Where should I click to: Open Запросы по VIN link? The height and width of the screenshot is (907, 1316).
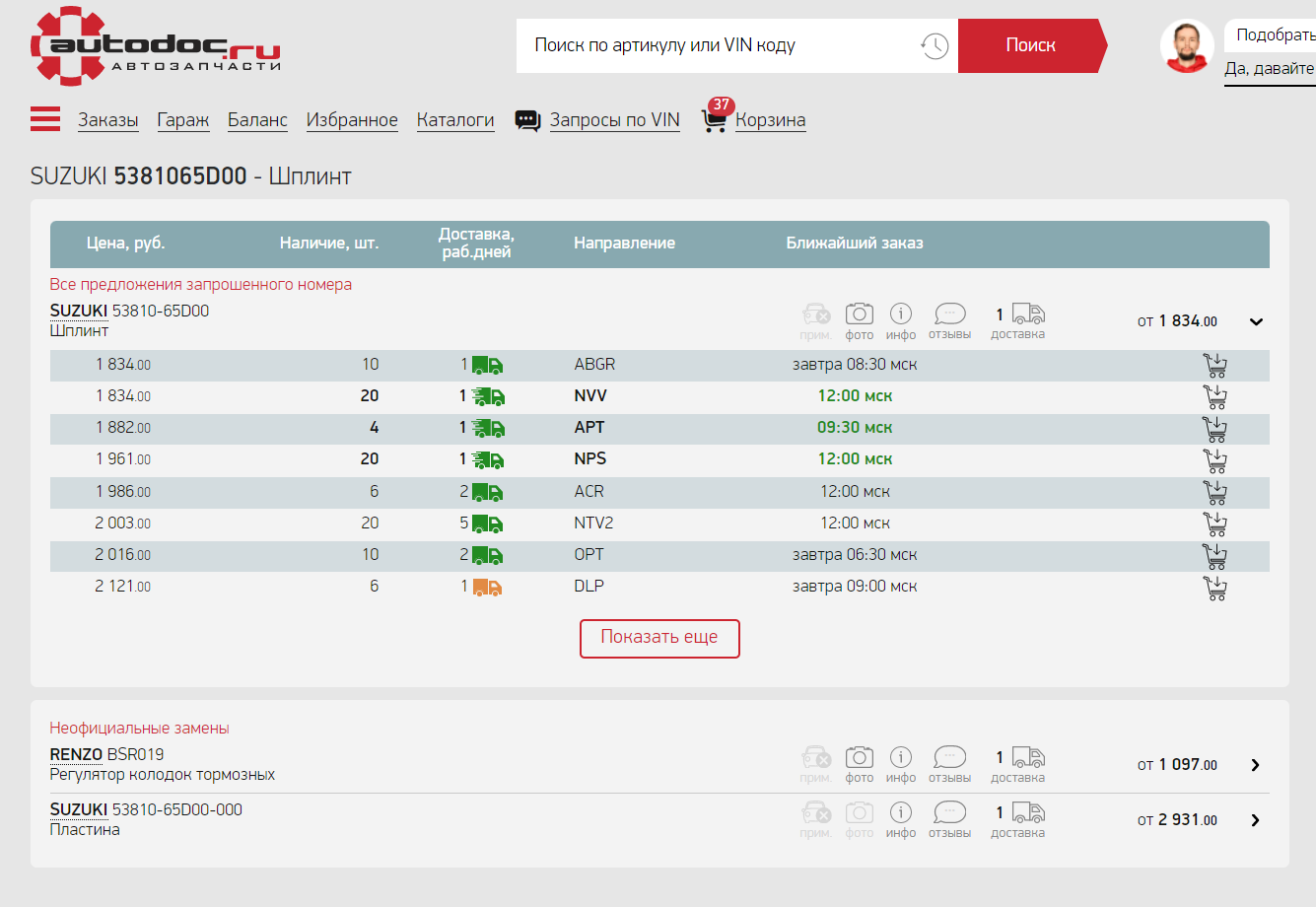(x=615, y=120)
